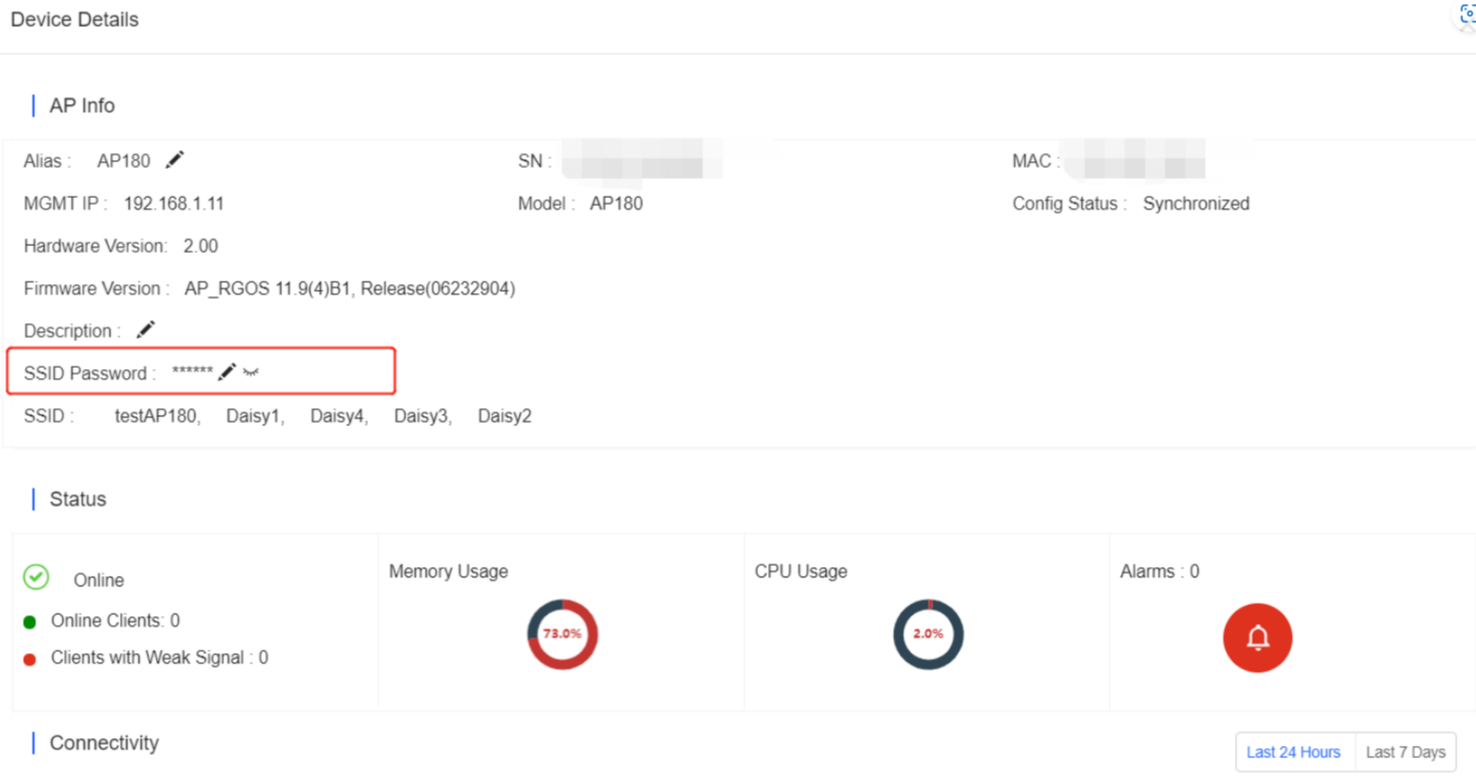Switch to the Last 7 Days tab
Screen dimensions: 1476x777
coord(1405,752)
